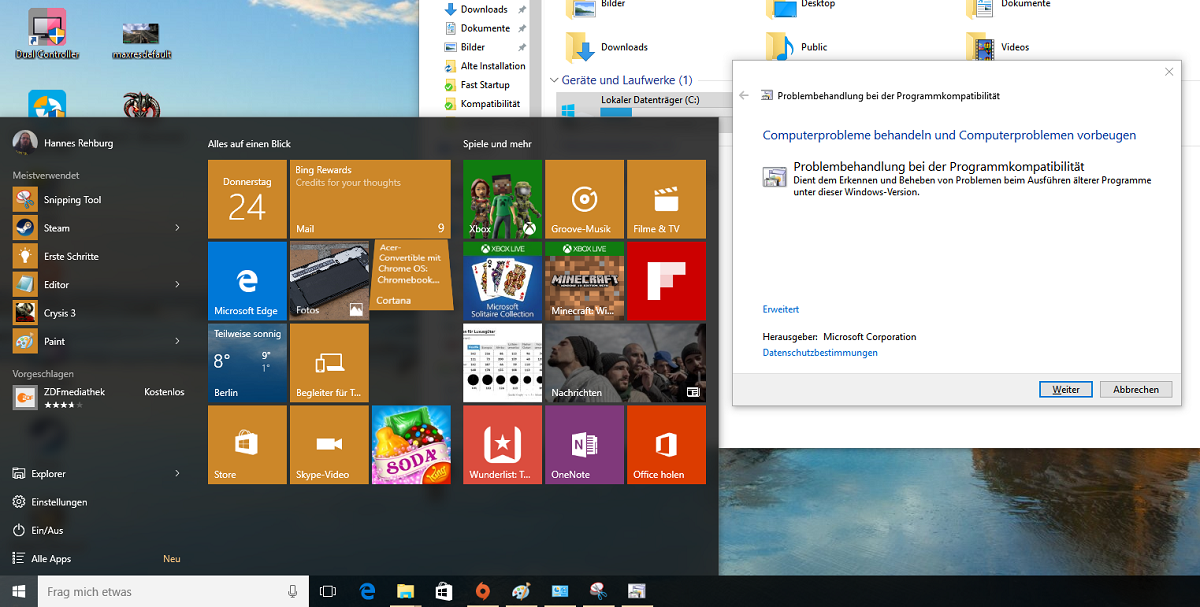Screen dimensions: 1200x607
Task: Go back in the troubleshooter dialog
Action: 743,96
